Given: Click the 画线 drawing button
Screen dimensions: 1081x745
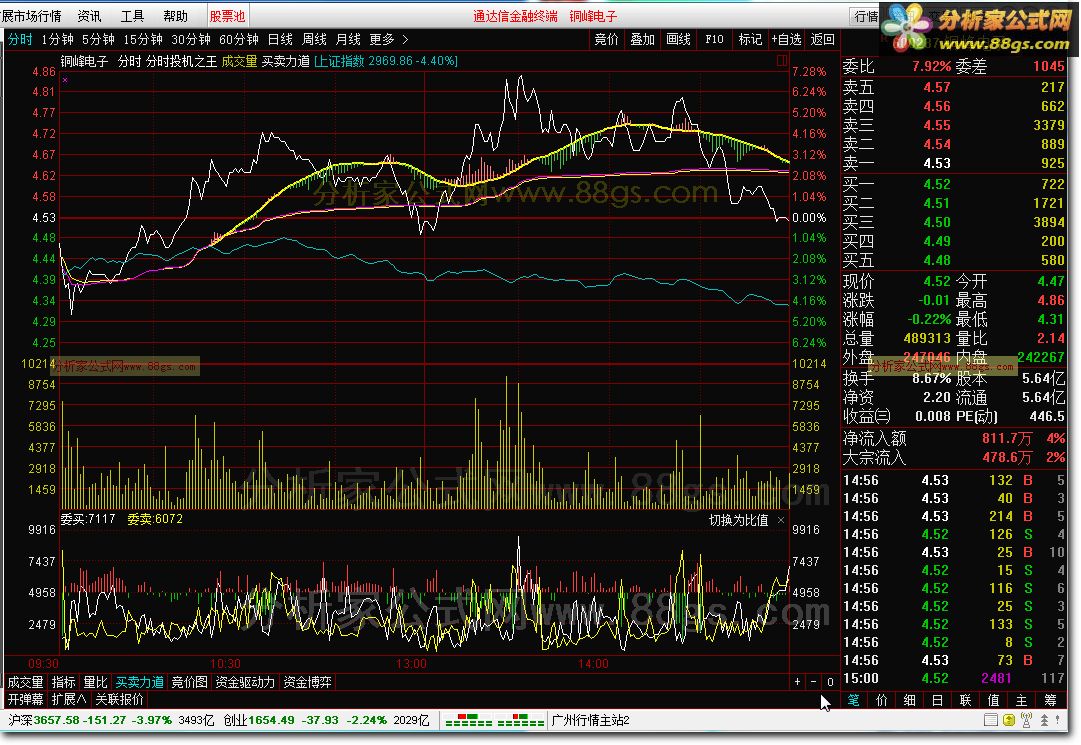Looking at the screenshot, I should tap(678, 39).
